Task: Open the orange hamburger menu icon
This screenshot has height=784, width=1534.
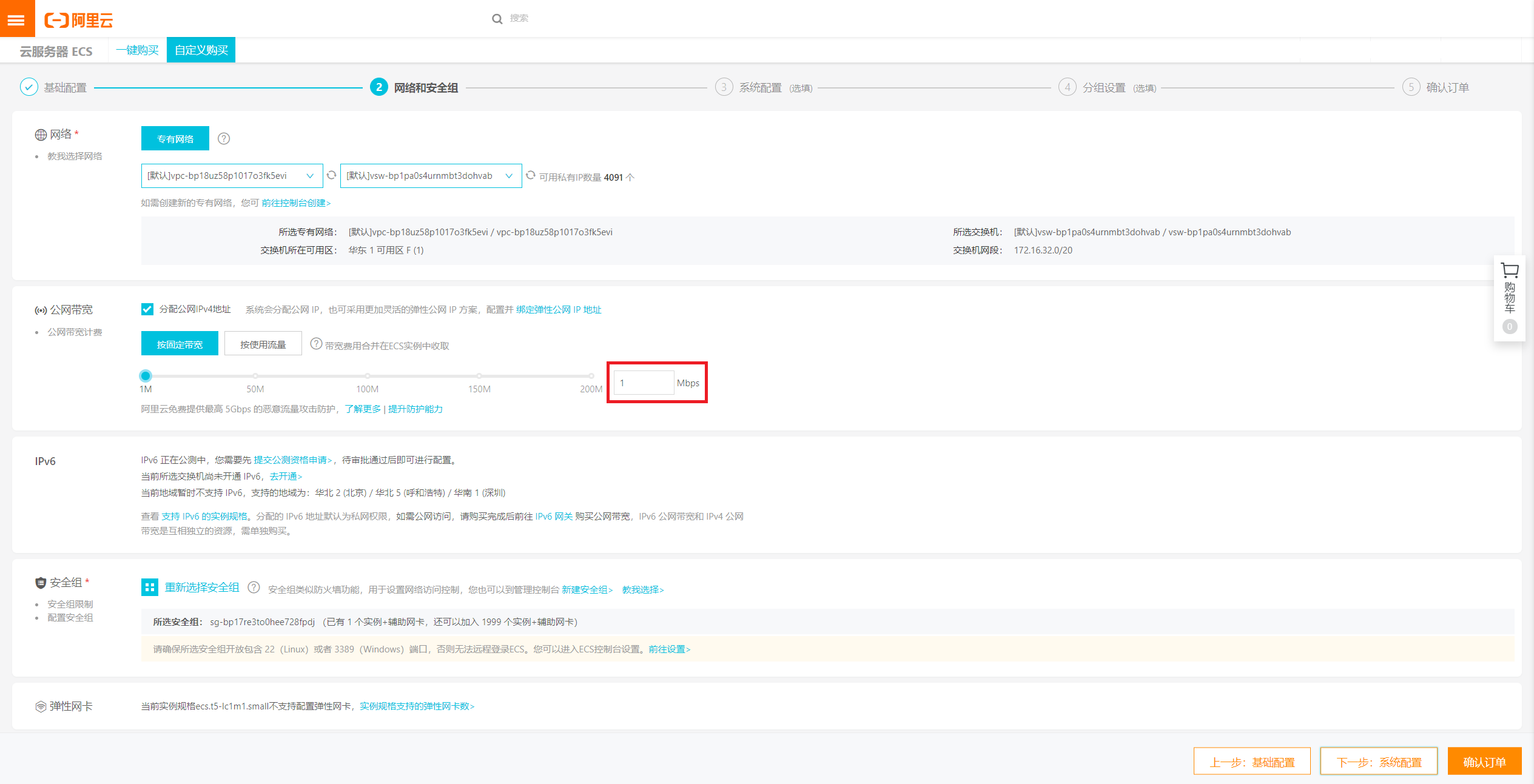Action: pyautogui.click(x=16, y=20)
